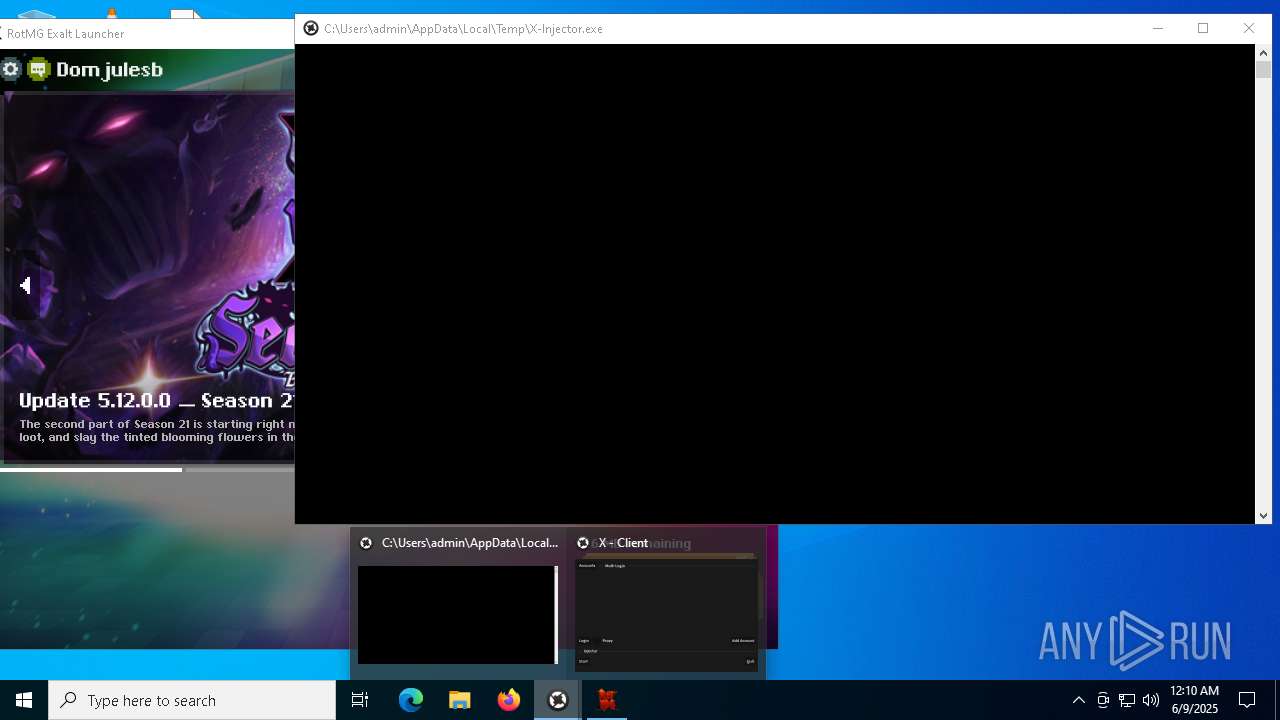This screenshot has width=1280, height=720.
Task: Close the X-Injector console window
Action: (1249, 29)
